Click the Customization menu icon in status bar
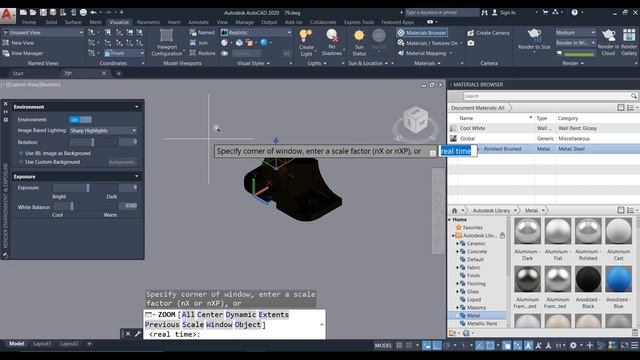The image size is (640, 360). coord(635,345)
